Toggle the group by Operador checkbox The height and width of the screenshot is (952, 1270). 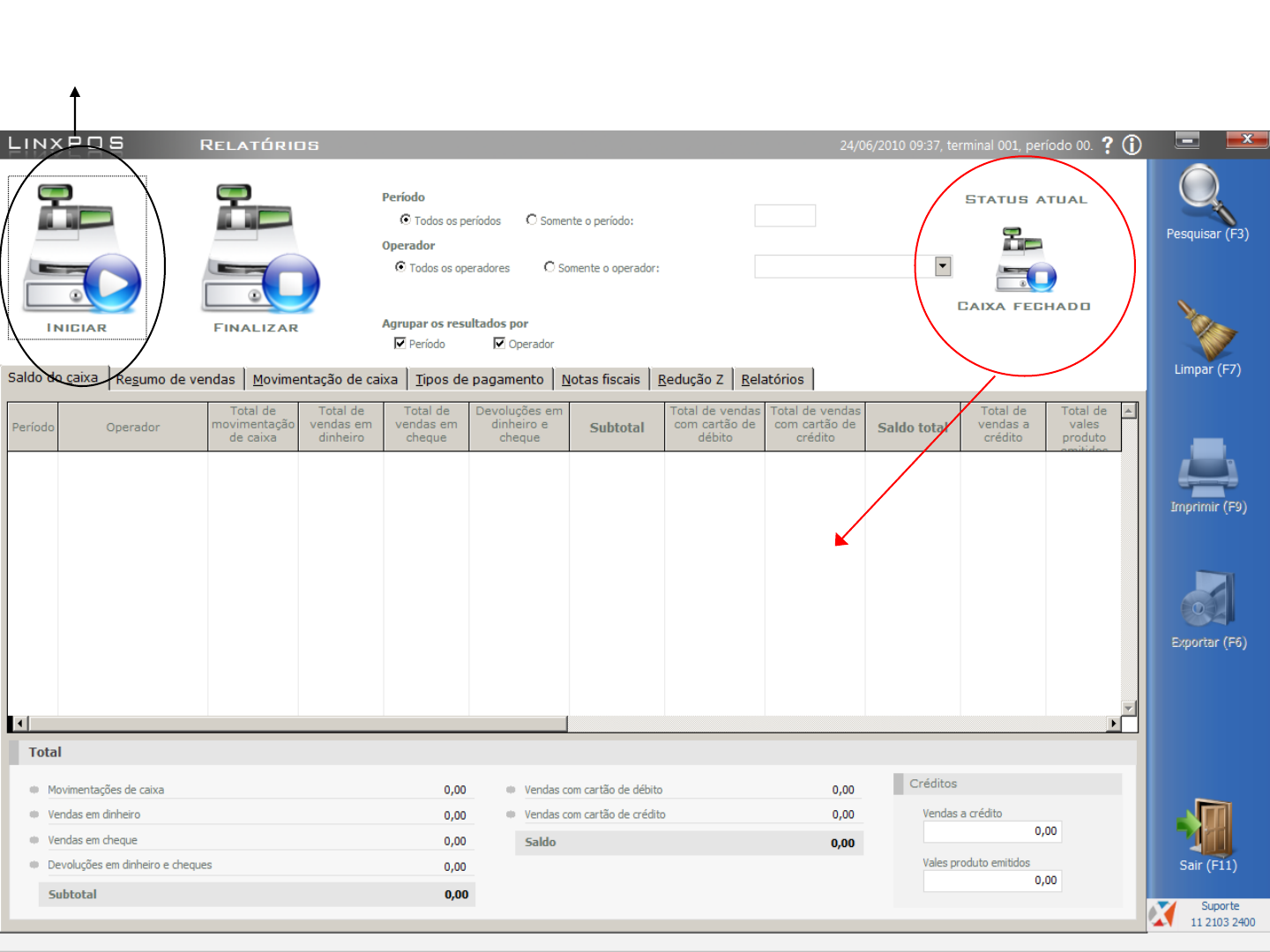point(499,343)
